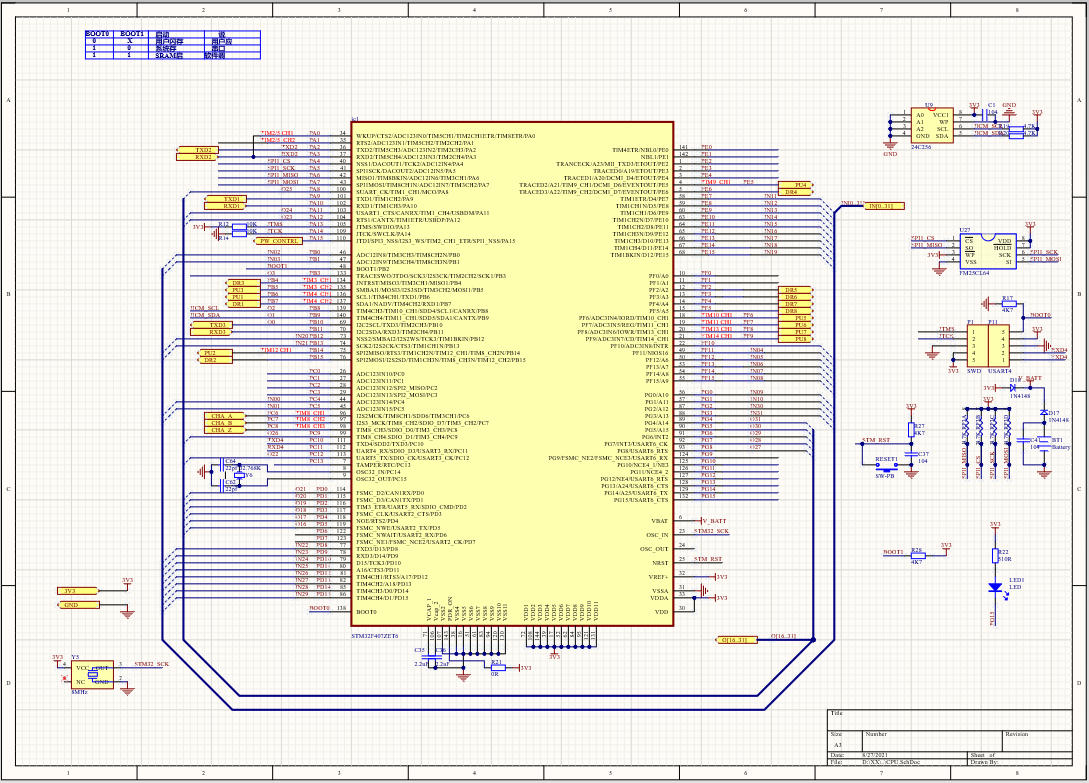Click the Revision field in title block

(1037, 741)
